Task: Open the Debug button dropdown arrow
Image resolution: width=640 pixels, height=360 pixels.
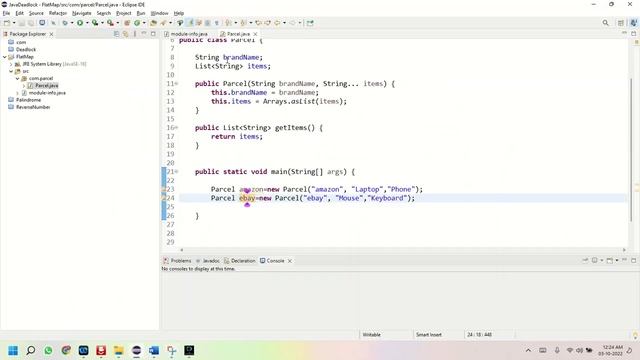Action: click(72, 23)
